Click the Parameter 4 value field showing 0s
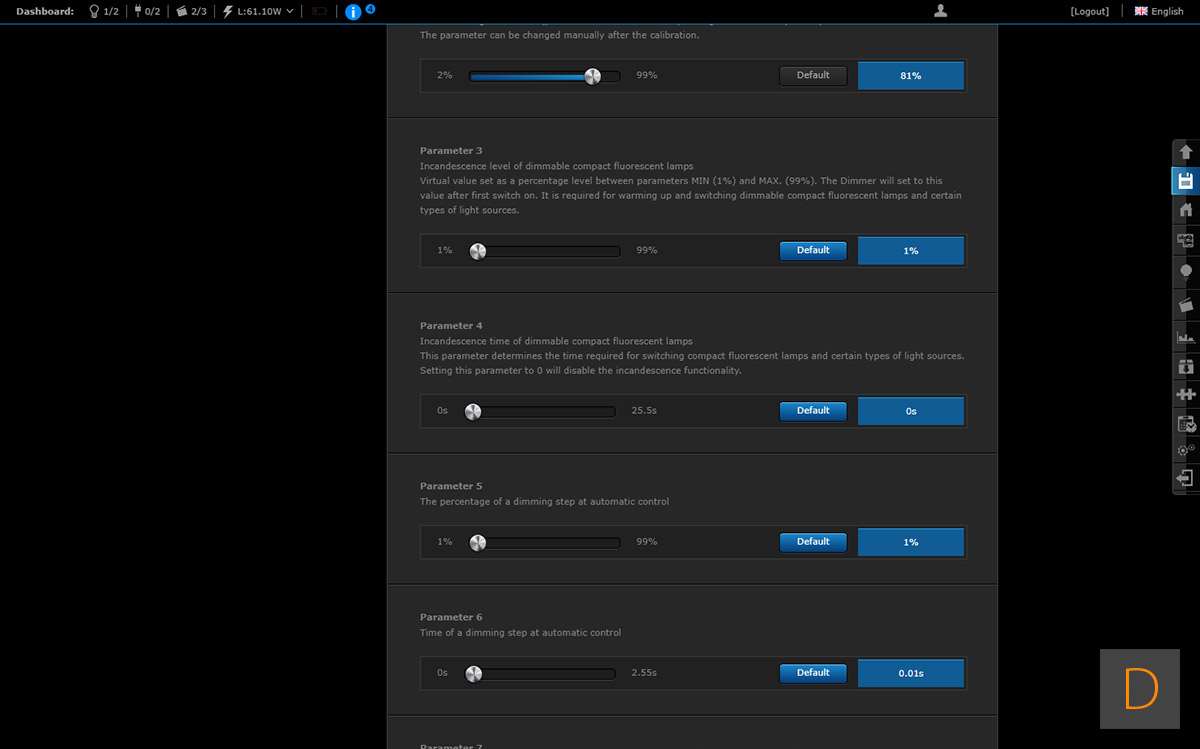The height and width of the screenshot is (749, 1200). click(x=910, y=411)
